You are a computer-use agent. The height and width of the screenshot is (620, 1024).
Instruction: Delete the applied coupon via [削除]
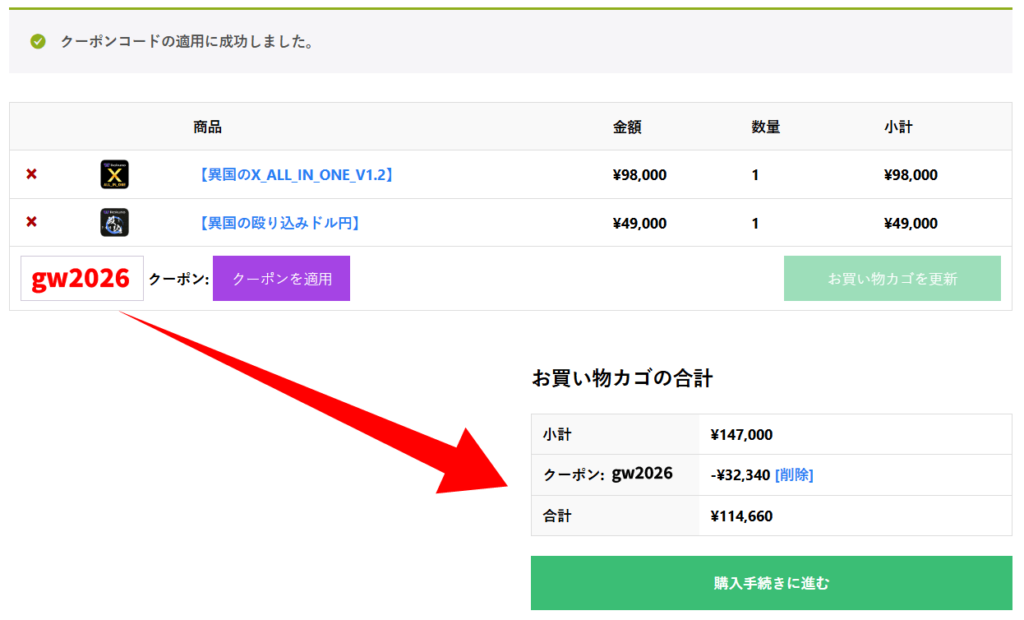(794, 474)
